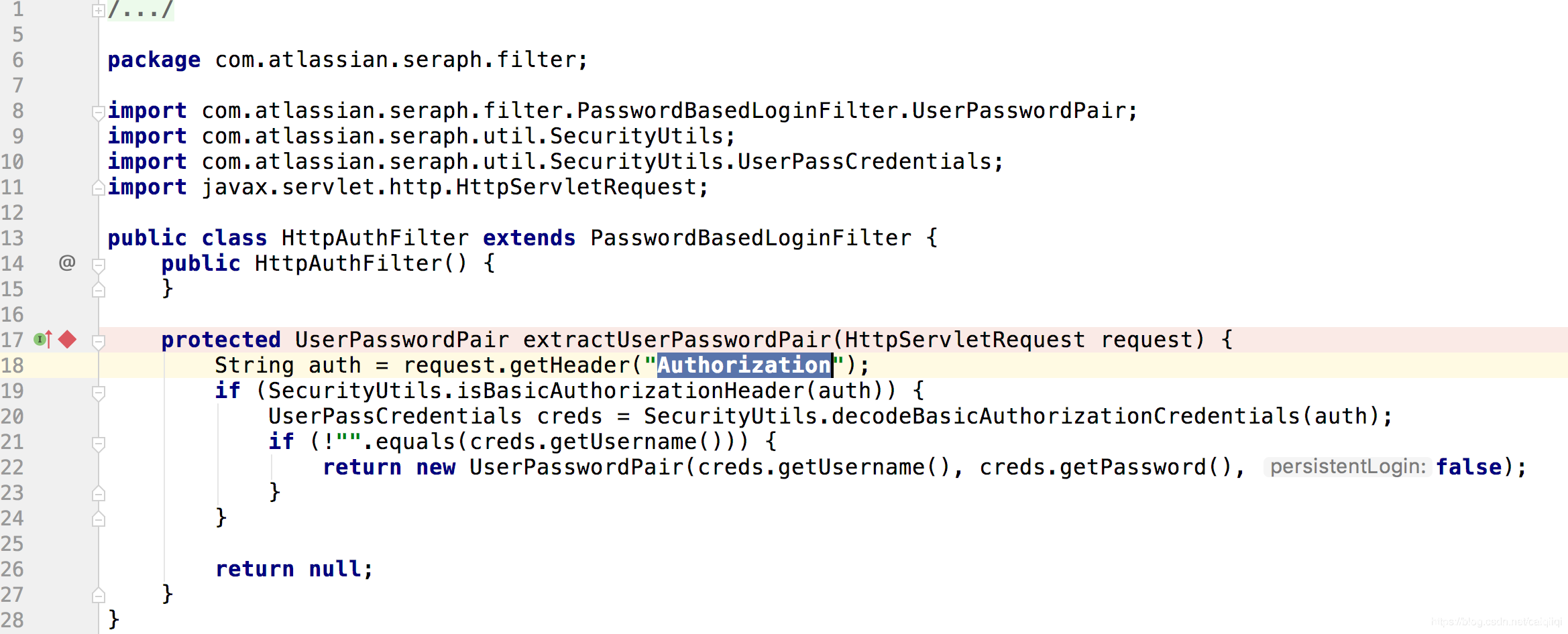Click the persistentLogin parameter hint
The width and height of the screenshot is (1568, 634).
pos(1347,467)
